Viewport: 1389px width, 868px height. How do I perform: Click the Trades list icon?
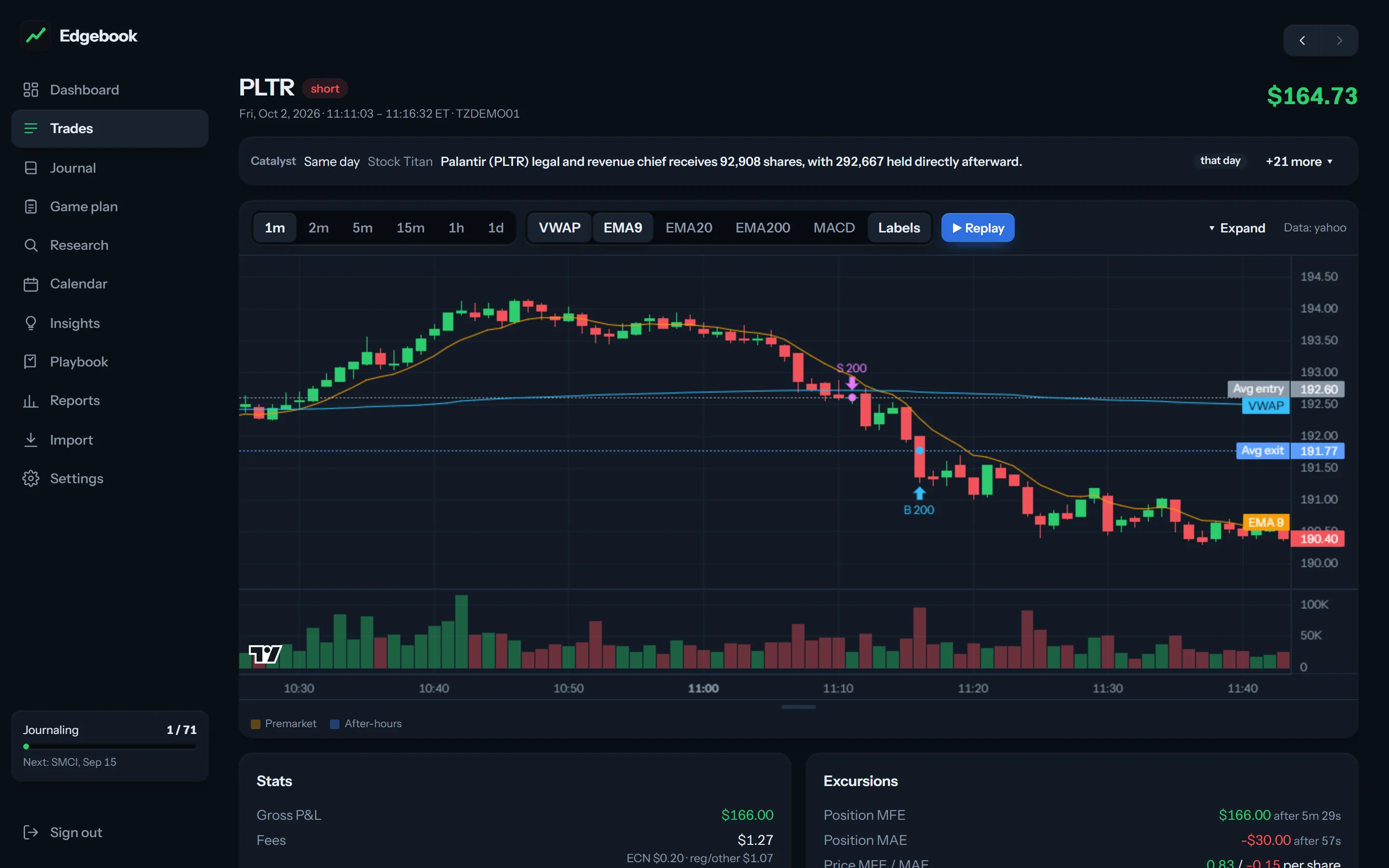(x=30, y=128)
